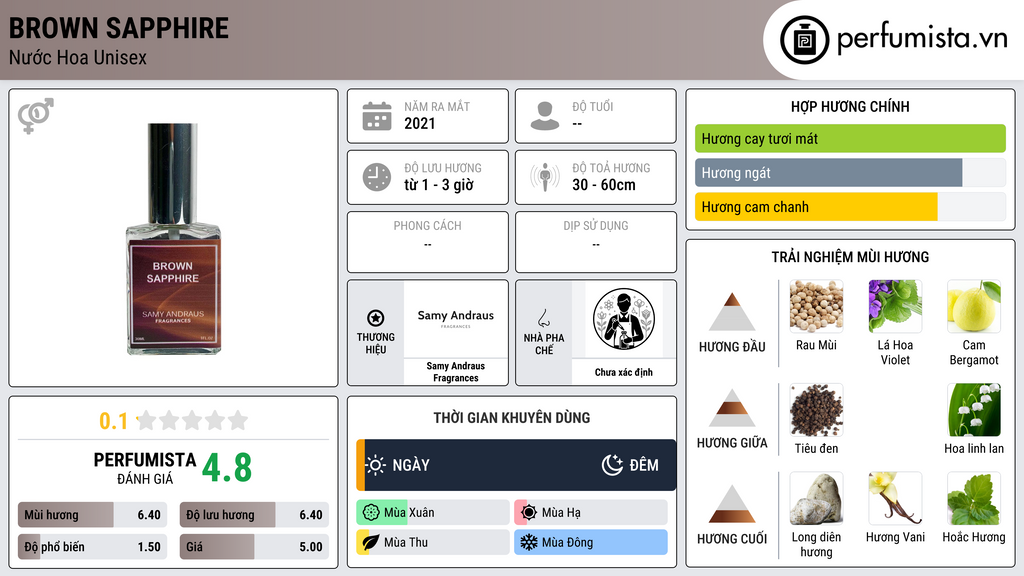Select the Lá Hoa Violet note image
This screenshot has width=1024, height=576.
tap(895, 306)
